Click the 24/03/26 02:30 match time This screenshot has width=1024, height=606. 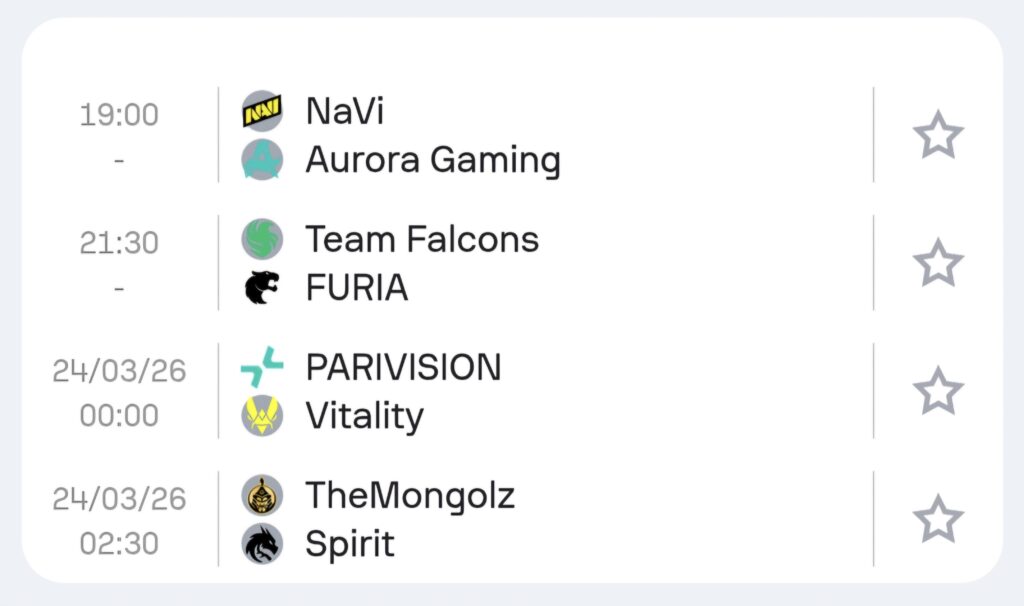[x=119, y=520]
